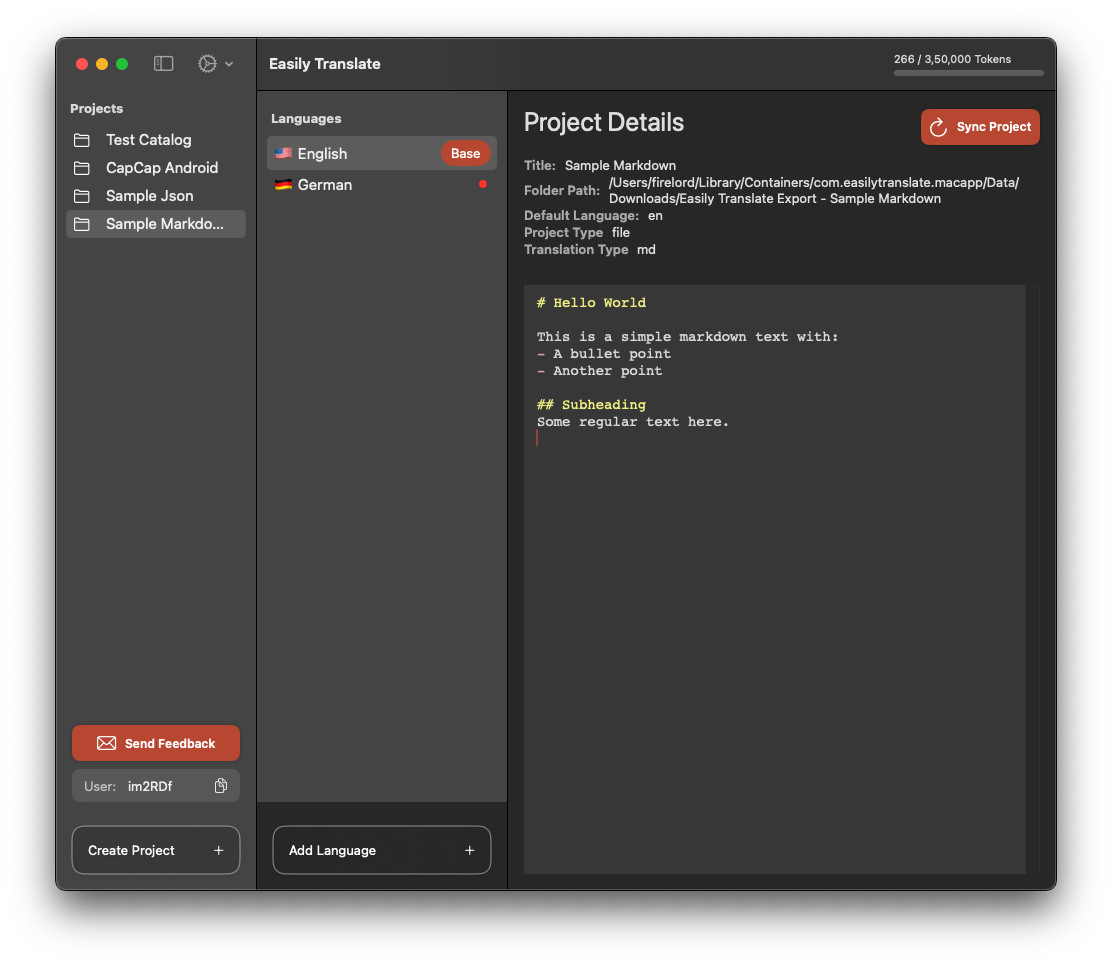This screenshot has width=1112, height=964.
Task: Click the Project Type value file
Action: (621, 233)
